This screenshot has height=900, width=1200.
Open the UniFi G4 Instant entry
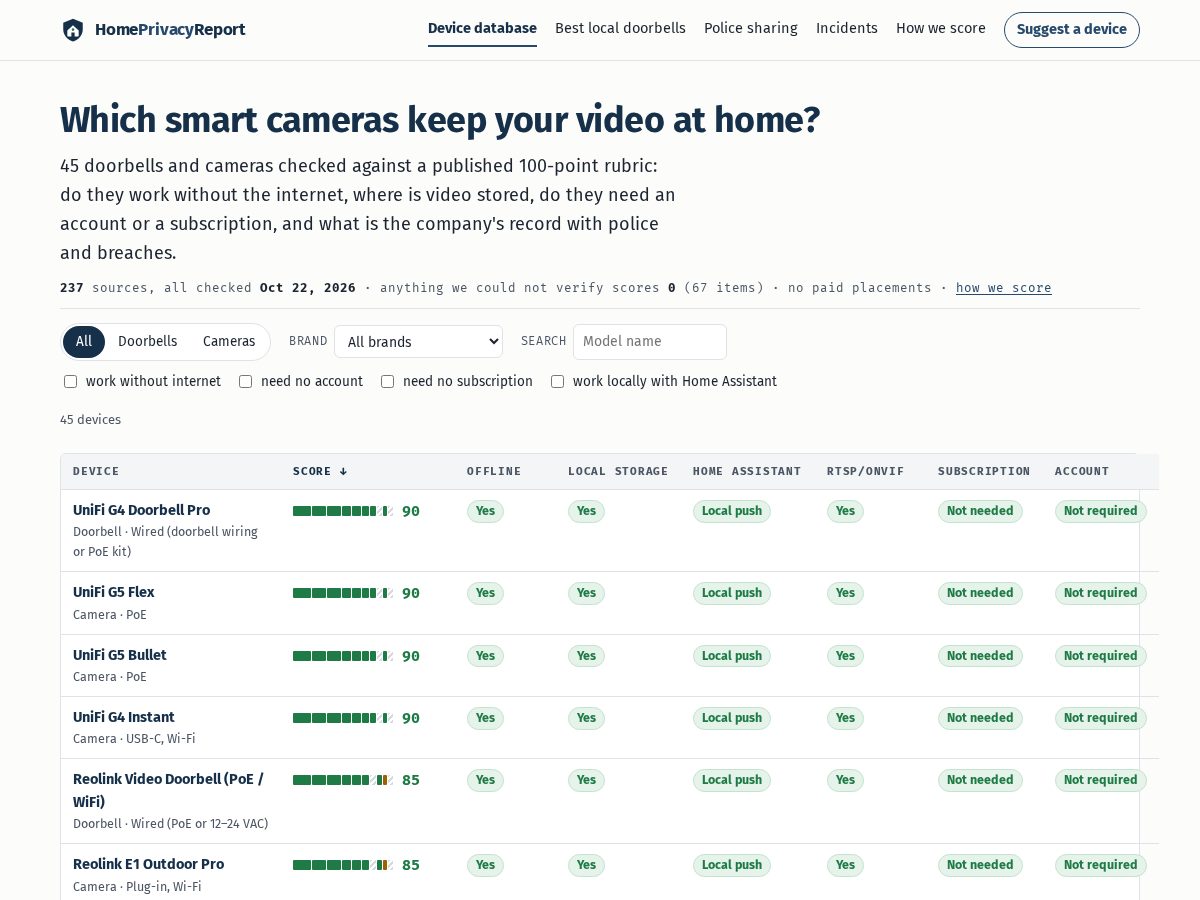[x=124, y=717]
